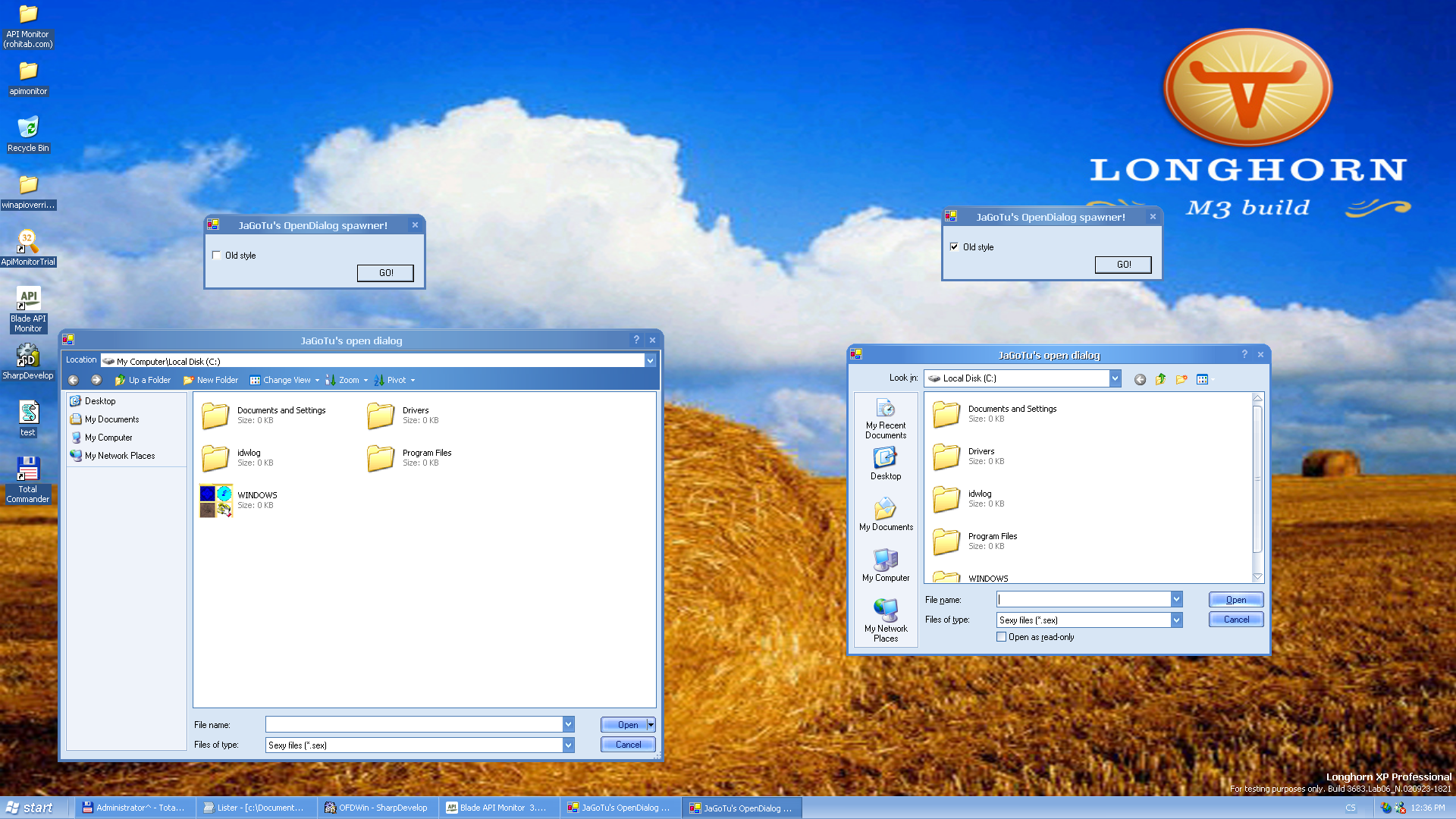Click Up a Folder in the left dialog toolbar
This screenshot has height=819, width=1456.
[x=143, y=380]
